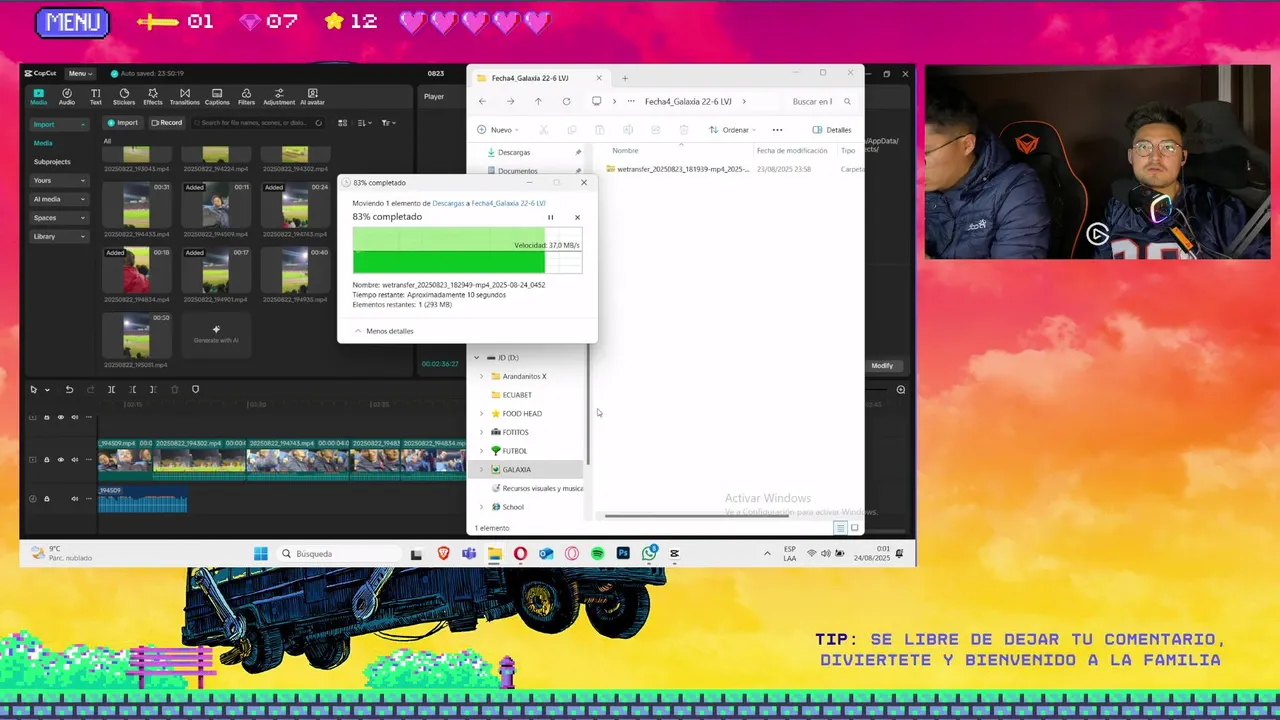The width and height of the screenshot is (1280, 720).
Task: Click the split clip tool in the timeline toolbar
Action: click(x=111, y=389)
